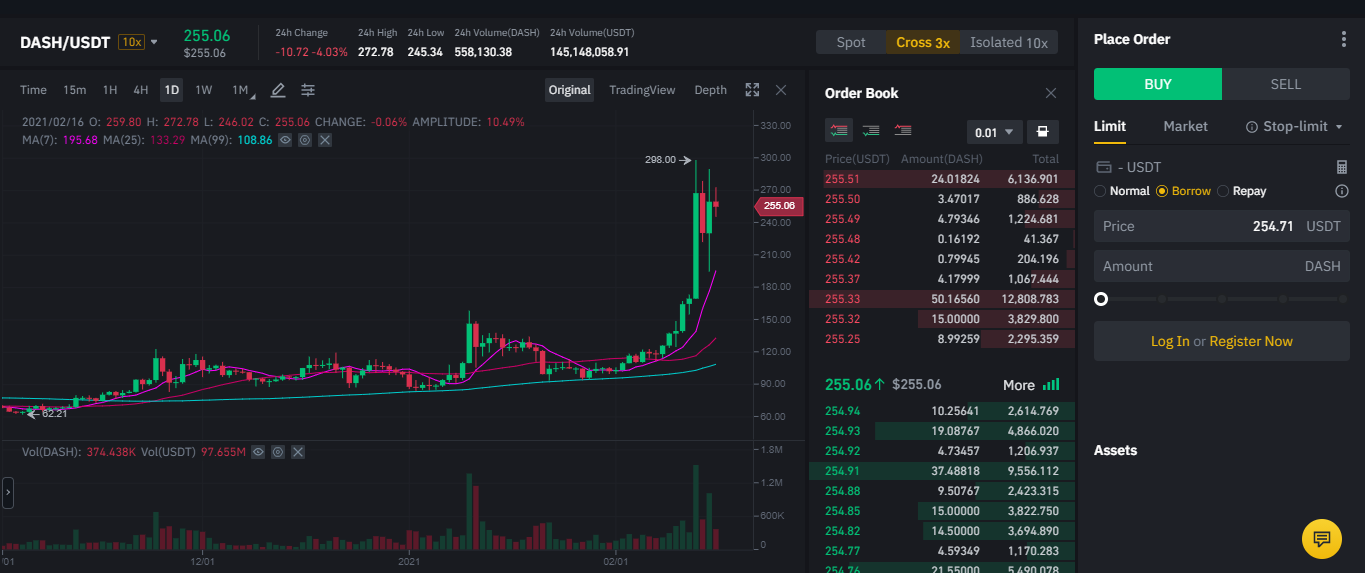Select the 4H chart interval

(141, 90)
